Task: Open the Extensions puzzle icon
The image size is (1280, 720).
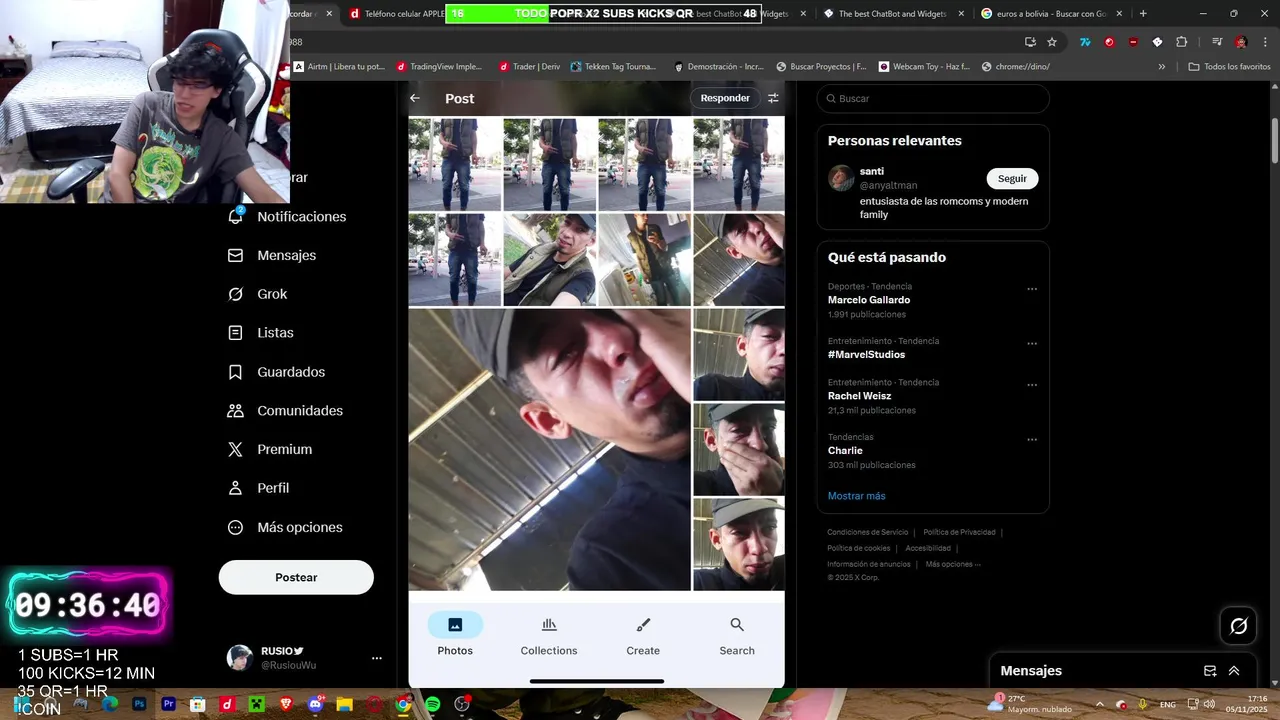Action: 1182,42
